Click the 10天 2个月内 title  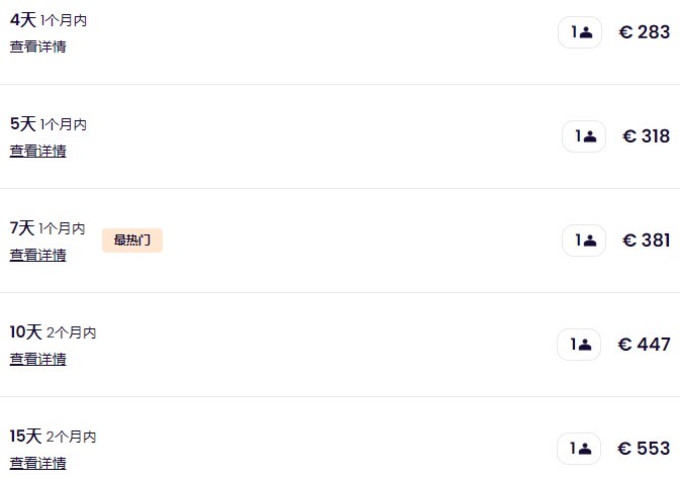53,332
